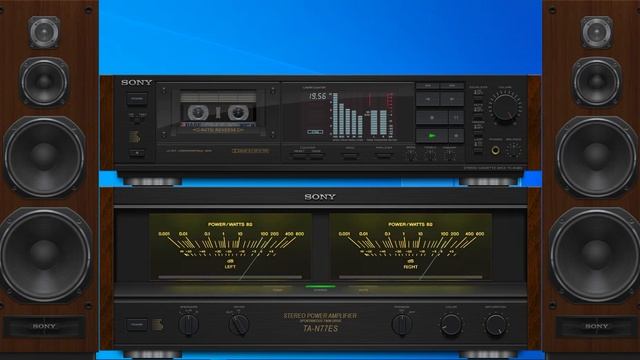Click the cassette deck eject button

point(137,154)
